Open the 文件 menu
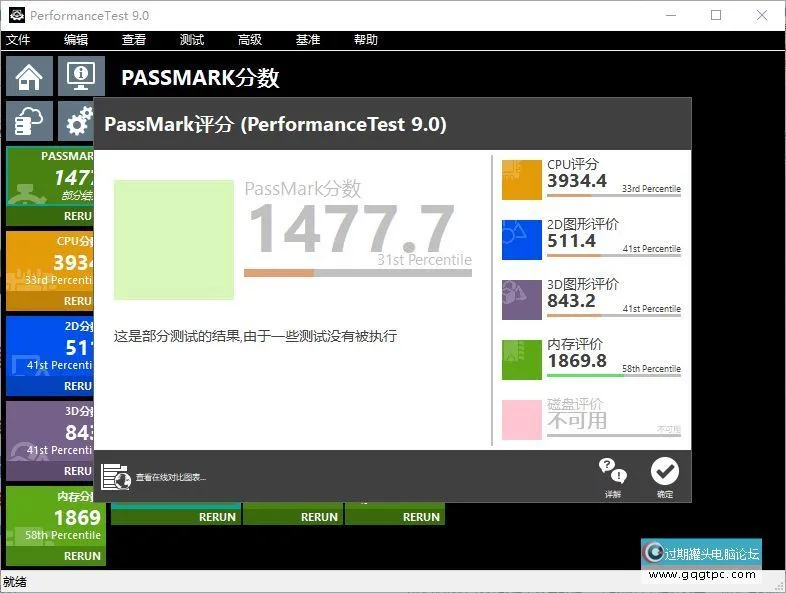 pos(18,40)
